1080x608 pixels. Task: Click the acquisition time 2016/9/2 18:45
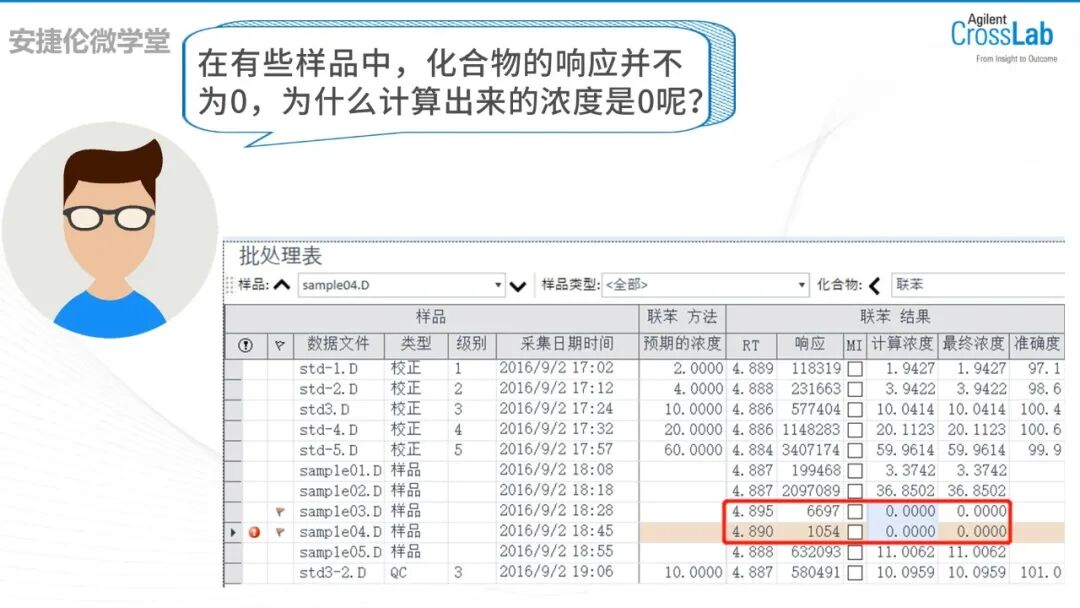[x=556, y=532]
